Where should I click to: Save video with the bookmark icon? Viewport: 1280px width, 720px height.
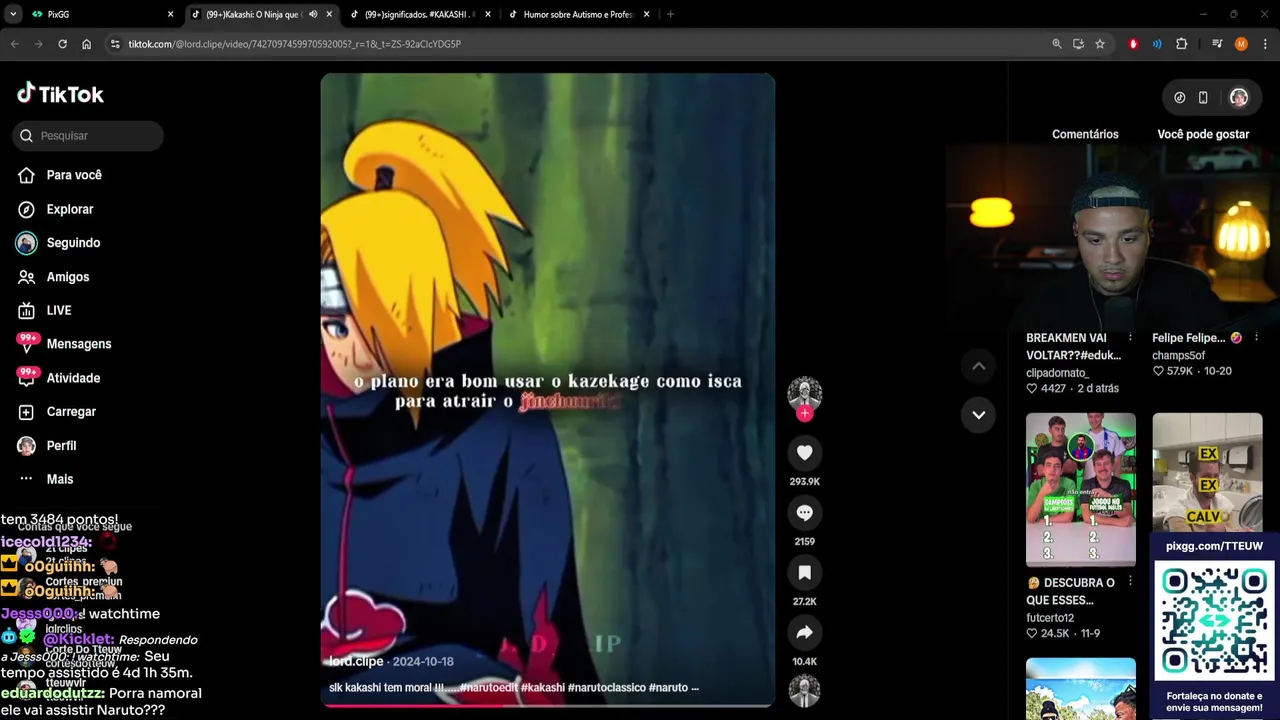(804, 573)
